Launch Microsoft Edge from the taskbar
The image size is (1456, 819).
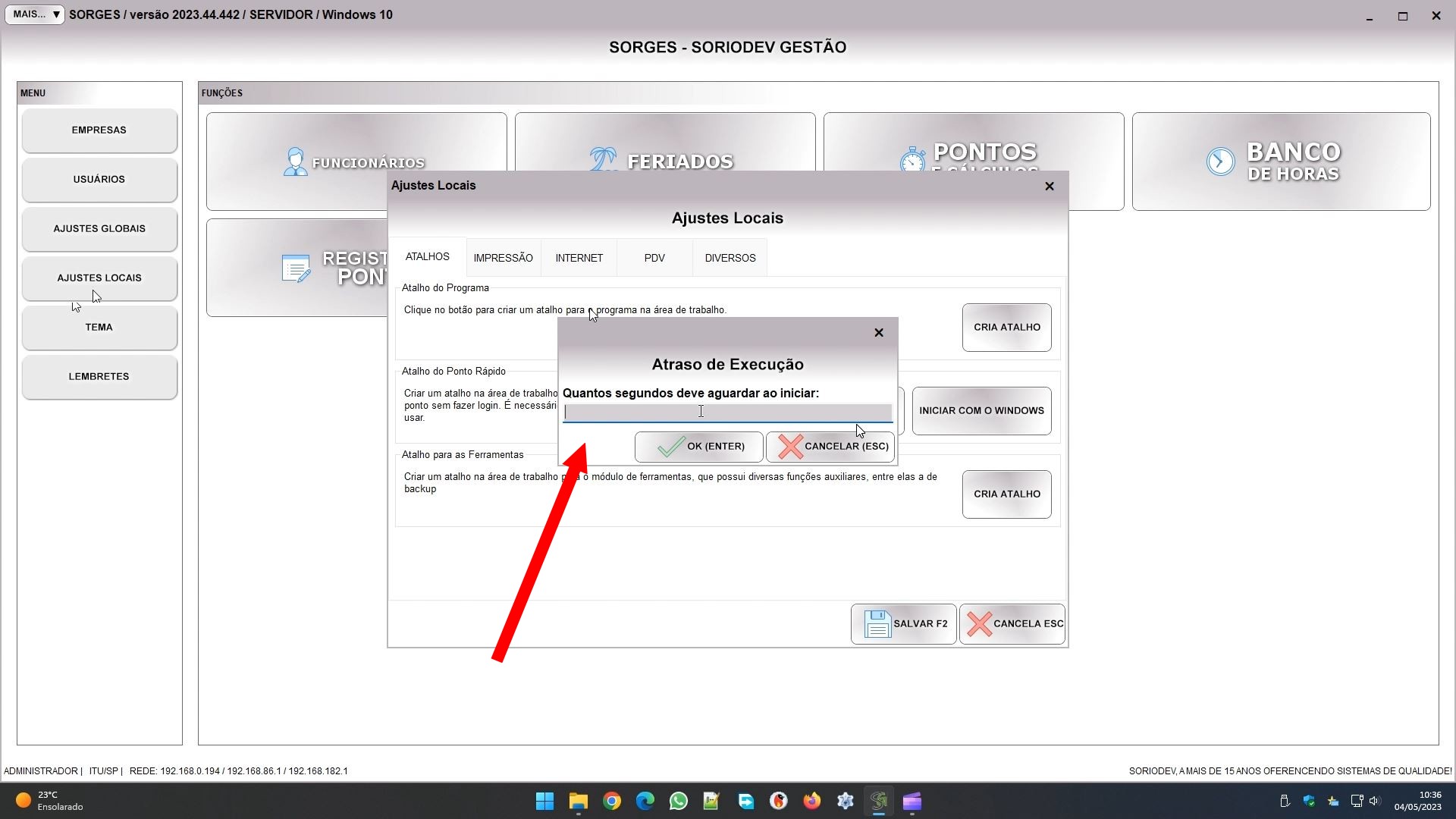pos(645,802)
